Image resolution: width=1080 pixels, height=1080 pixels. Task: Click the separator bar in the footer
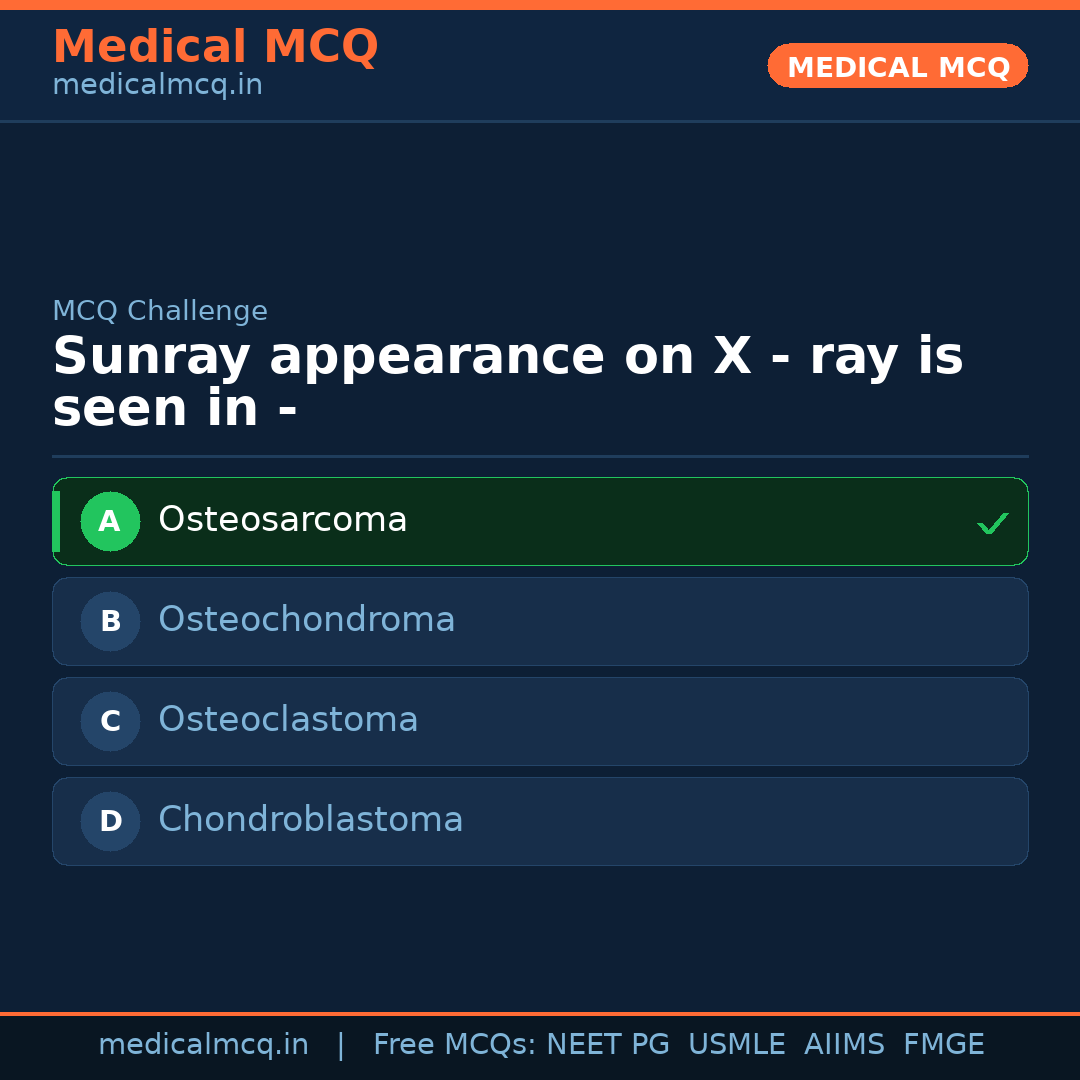pos(341,1043)
